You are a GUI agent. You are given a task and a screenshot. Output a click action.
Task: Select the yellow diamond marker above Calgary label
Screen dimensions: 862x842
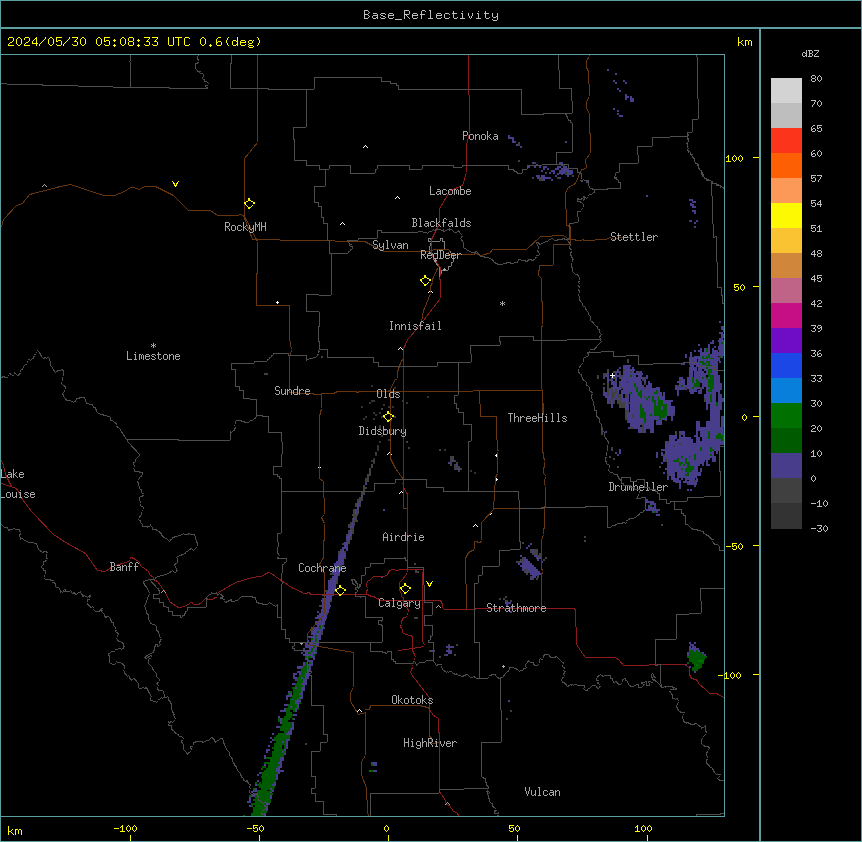405,589
